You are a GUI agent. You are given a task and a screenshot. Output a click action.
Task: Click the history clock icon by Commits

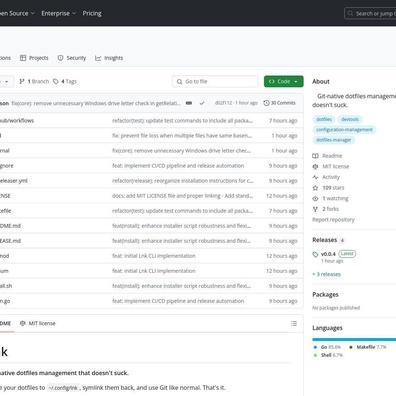[x=266, y=103]
